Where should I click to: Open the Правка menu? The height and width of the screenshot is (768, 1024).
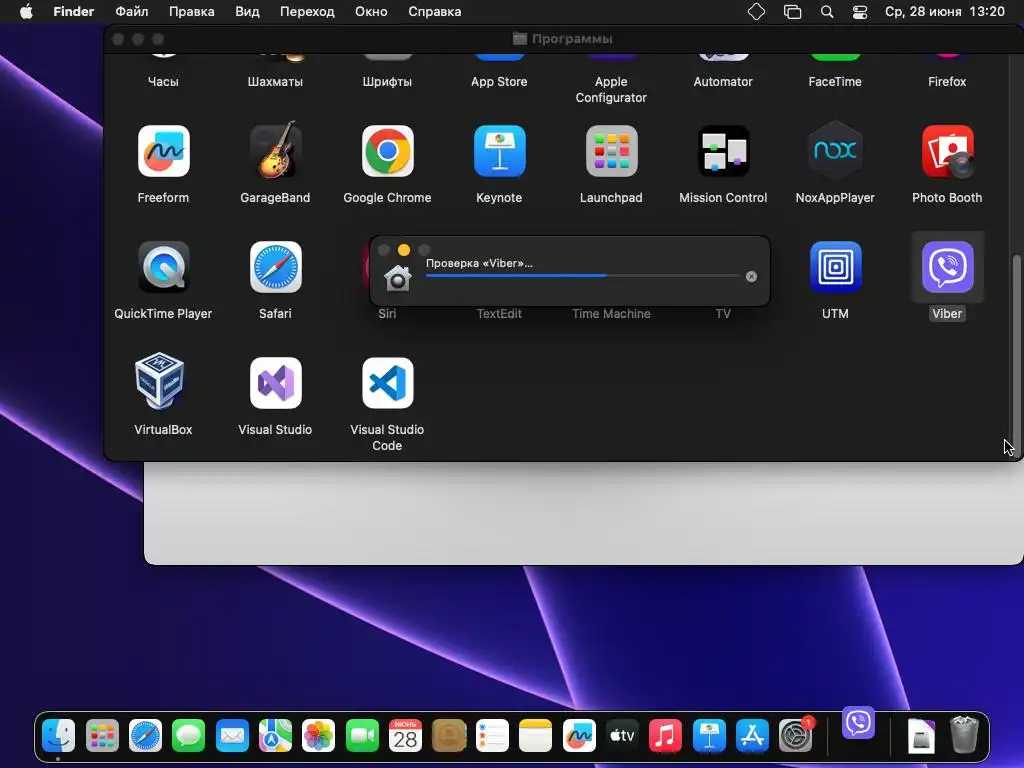191,12
